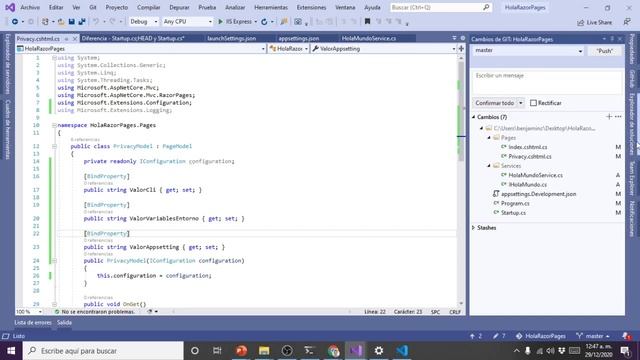Click the browser refresh icon in the toolbar

pos(264,22)
